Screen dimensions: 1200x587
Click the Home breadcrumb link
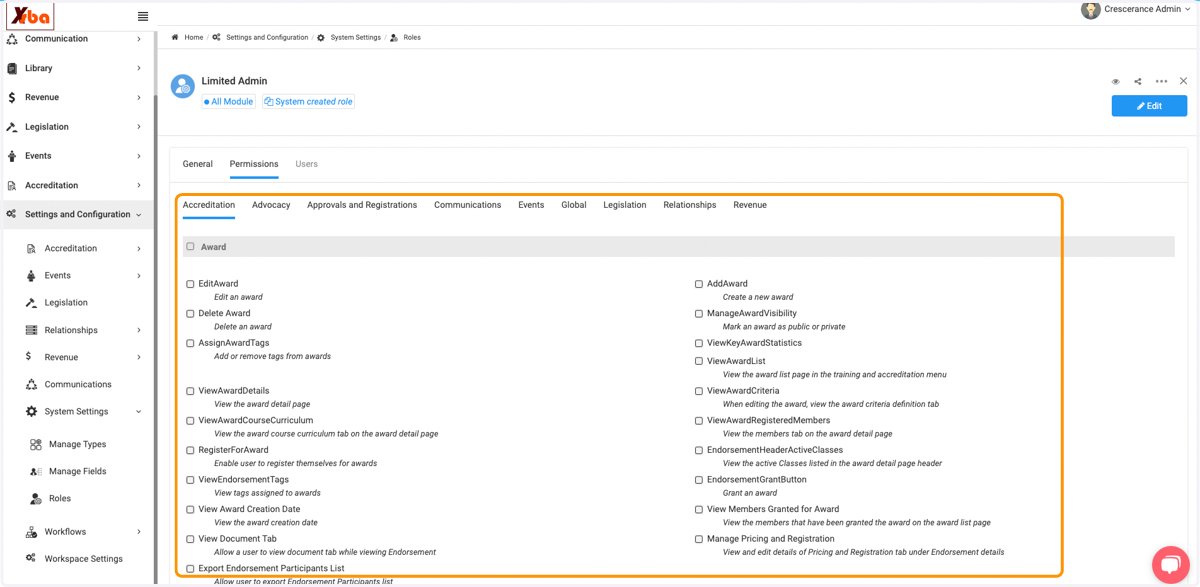pos(194,37)
